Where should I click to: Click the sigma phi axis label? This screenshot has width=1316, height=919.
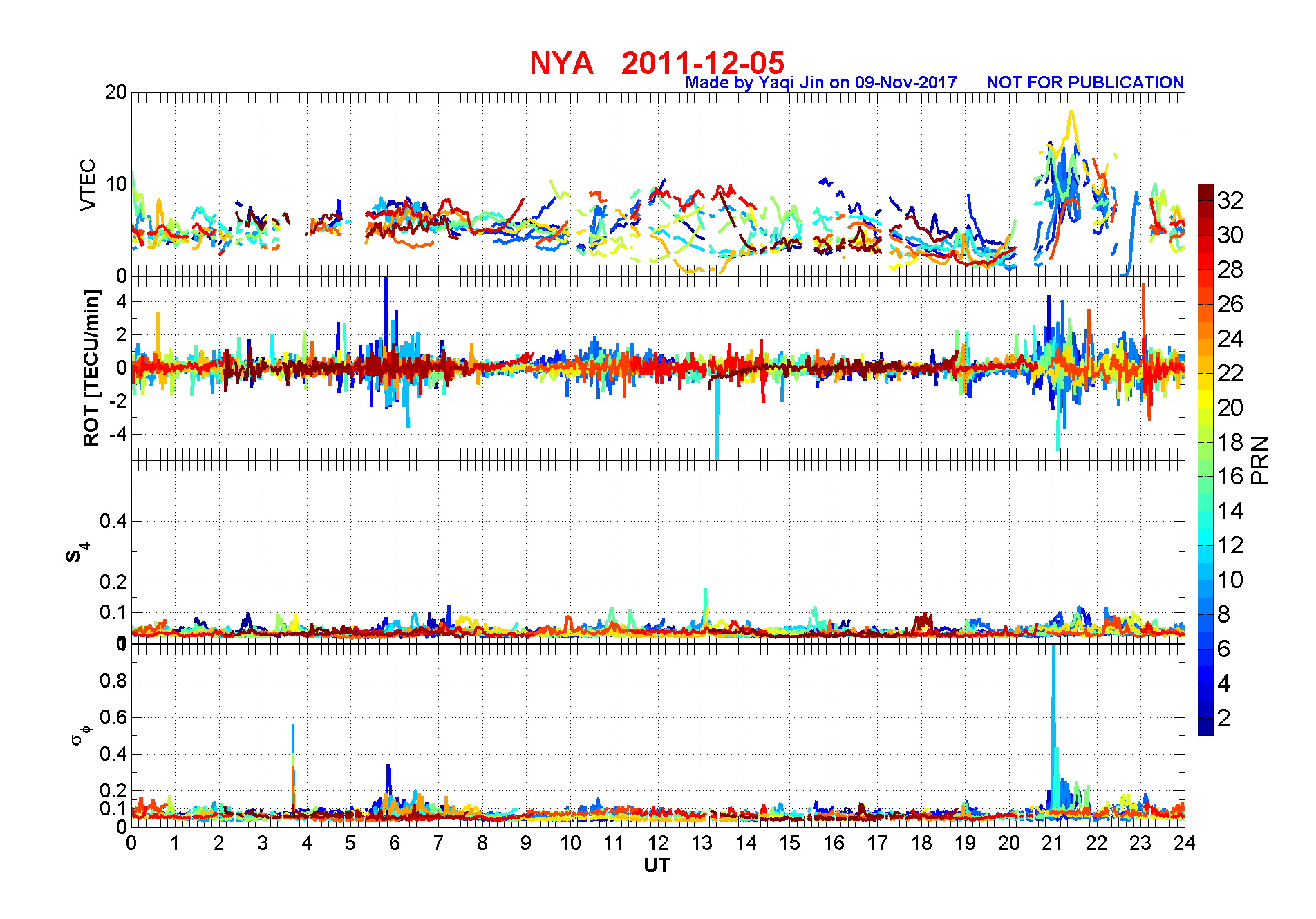(79, 734)
